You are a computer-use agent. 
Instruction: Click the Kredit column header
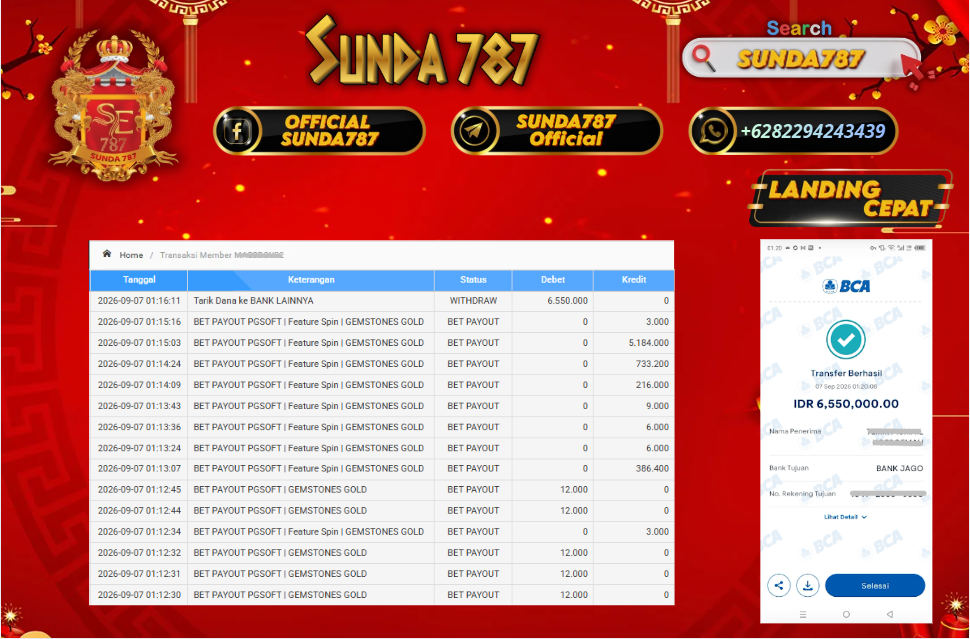point(633,280)
